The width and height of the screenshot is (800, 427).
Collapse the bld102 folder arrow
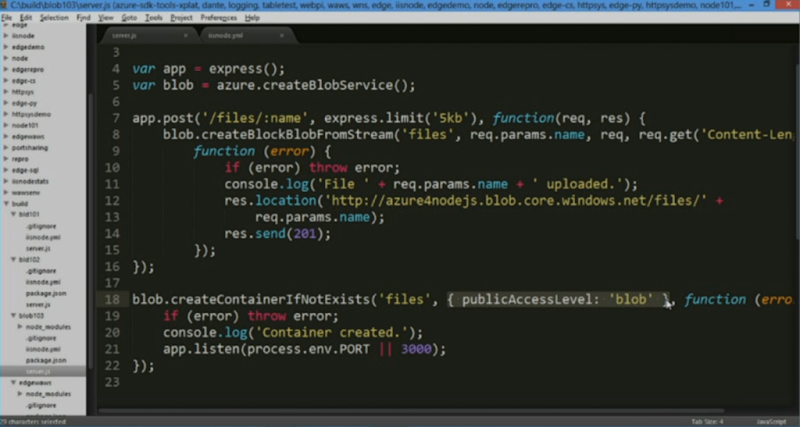coord(13,260)
